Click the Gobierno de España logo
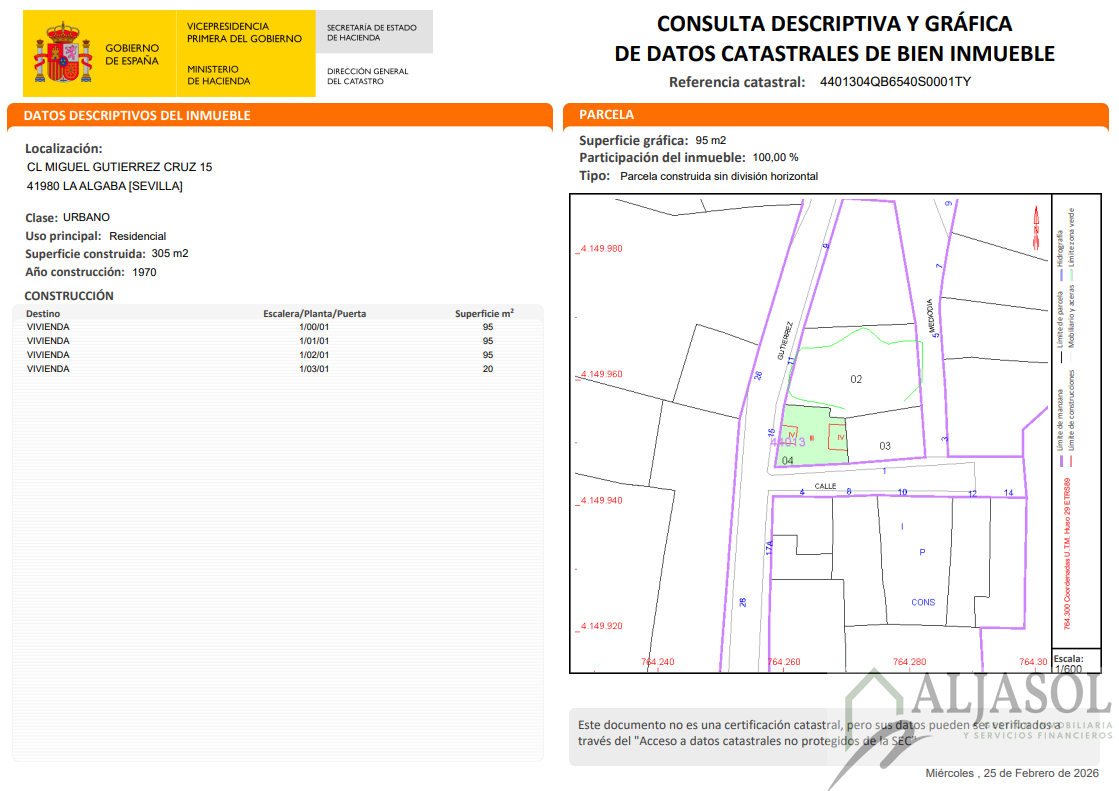Image resolution: width=1119 pixels, height=791 pixels. tap(100, 52)
